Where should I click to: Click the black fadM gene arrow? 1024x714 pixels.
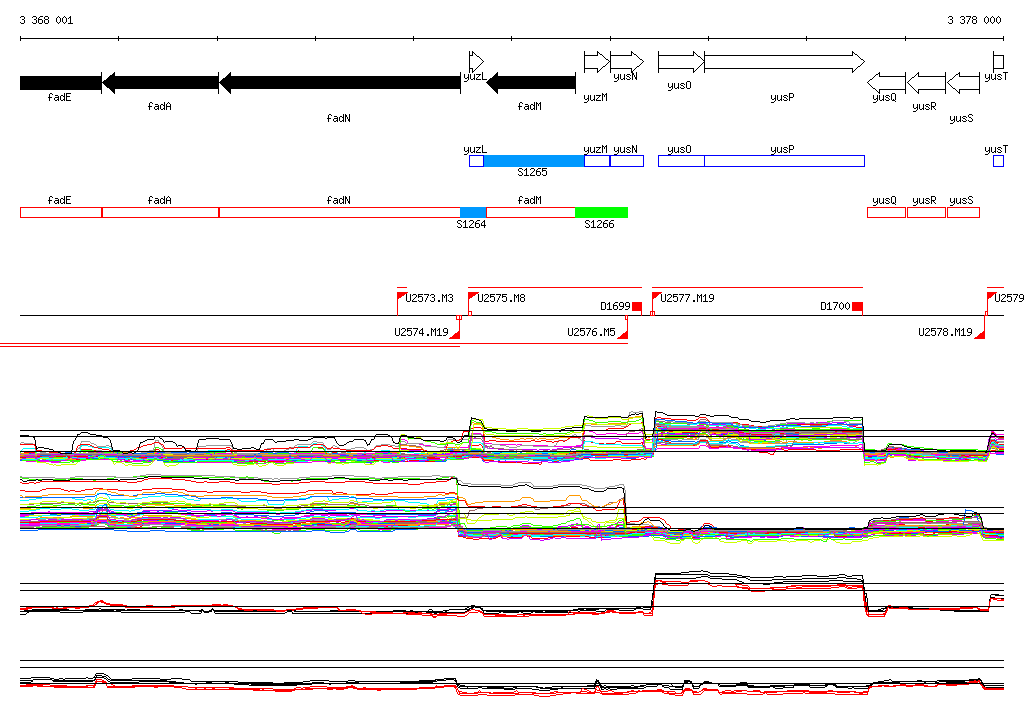[531, 83]
